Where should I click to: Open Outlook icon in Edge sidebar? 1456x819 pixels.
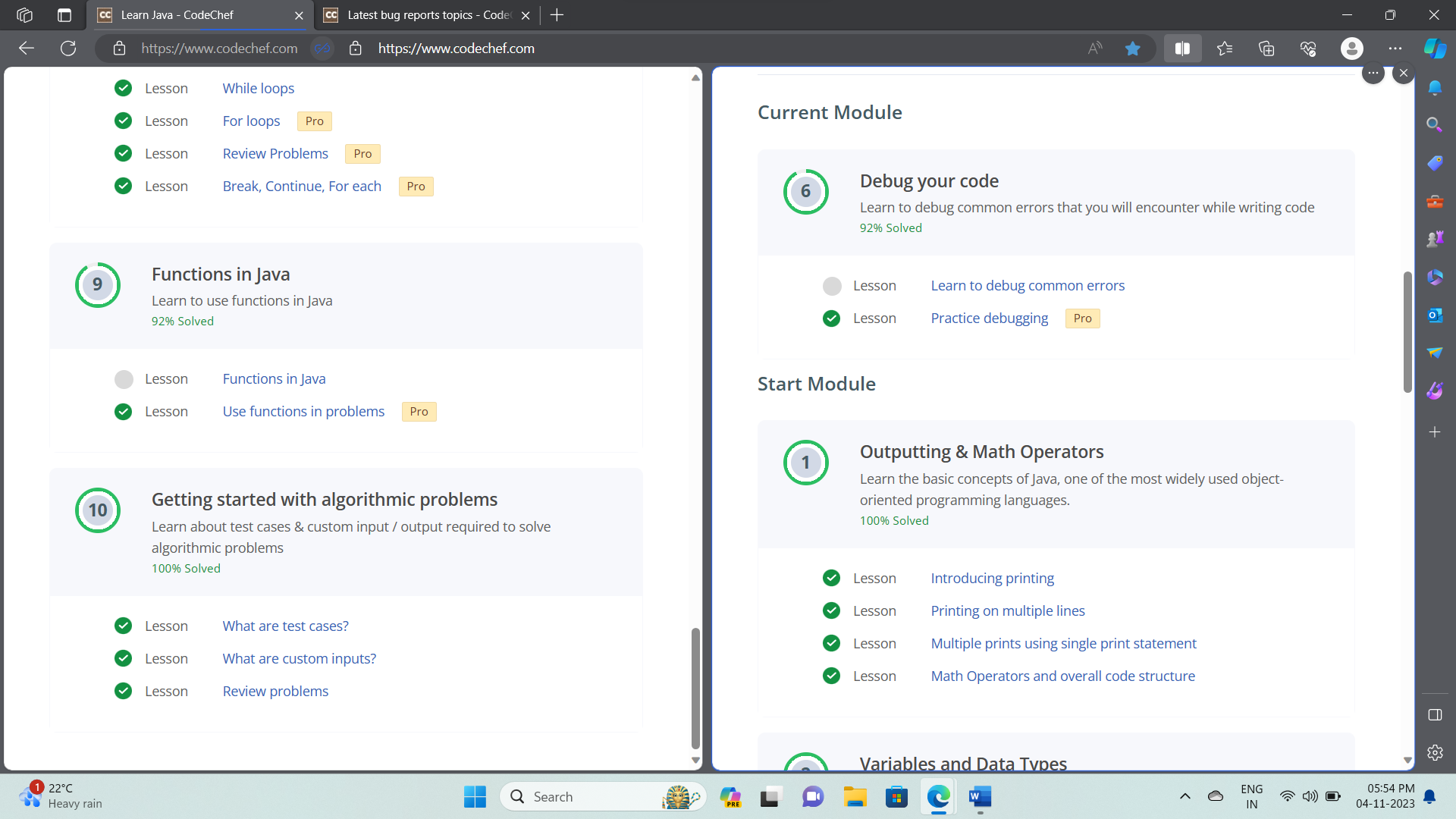[x=1434, y=315]
